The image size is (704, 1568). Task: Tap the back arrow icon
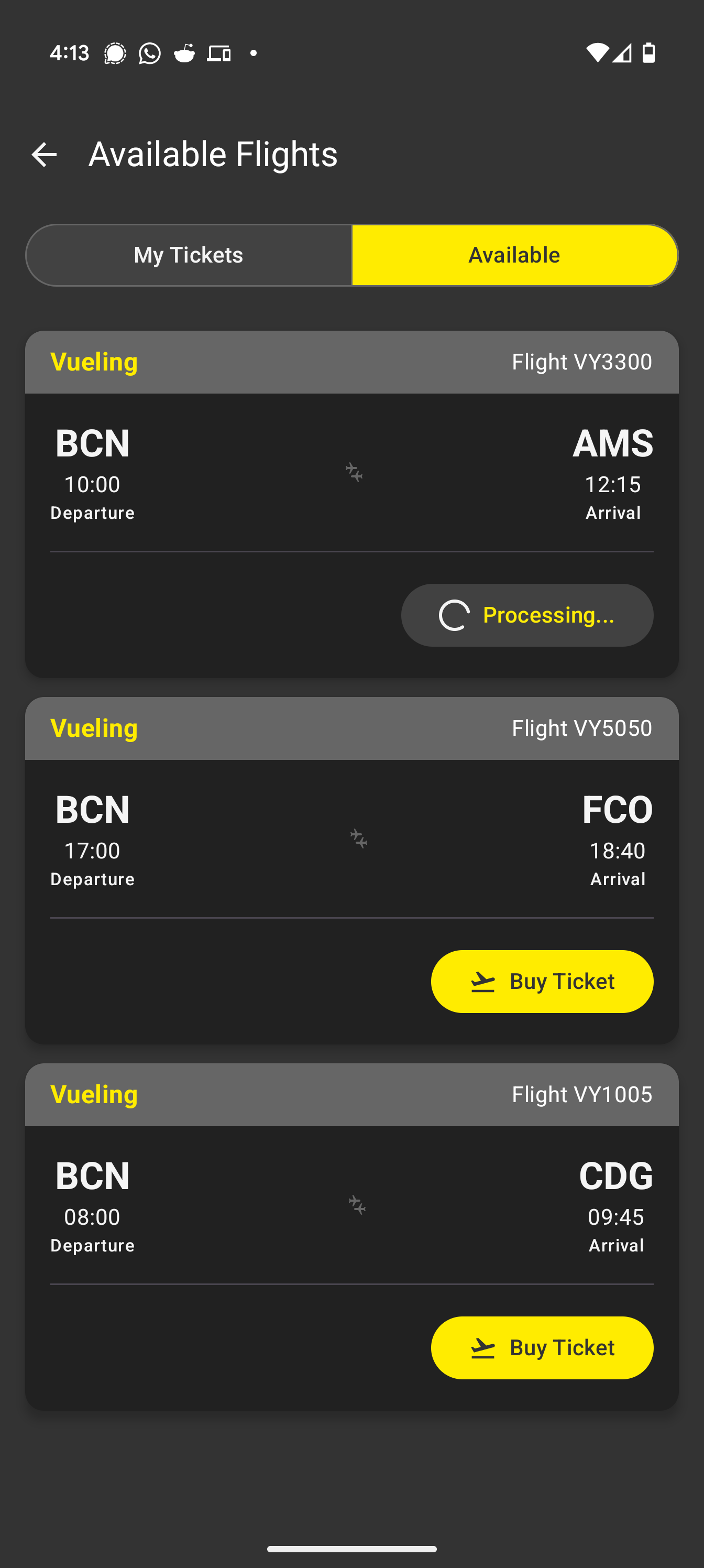coord(44,155)
